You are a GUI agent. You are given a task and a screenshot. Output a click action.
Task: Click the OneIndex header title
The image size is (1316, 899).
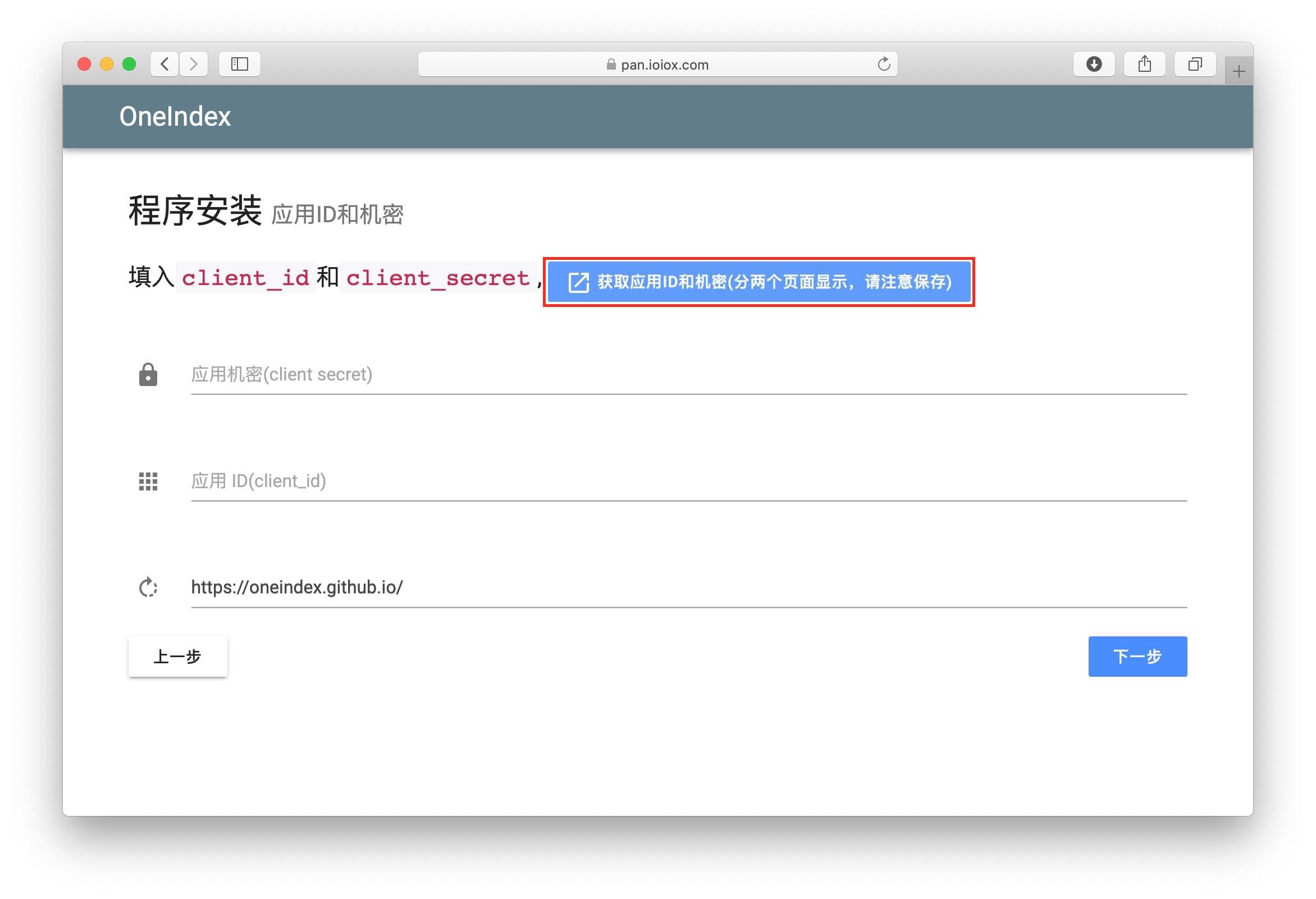[175, 117]
